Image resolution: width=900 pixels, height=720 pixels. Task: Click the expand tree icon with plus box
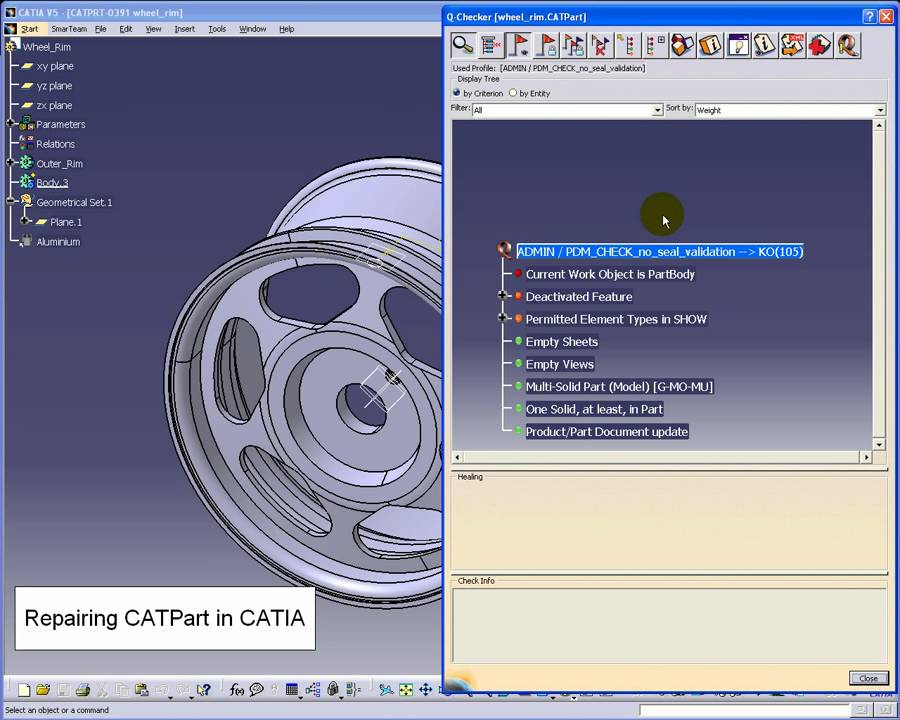click(x=655, y=45)
